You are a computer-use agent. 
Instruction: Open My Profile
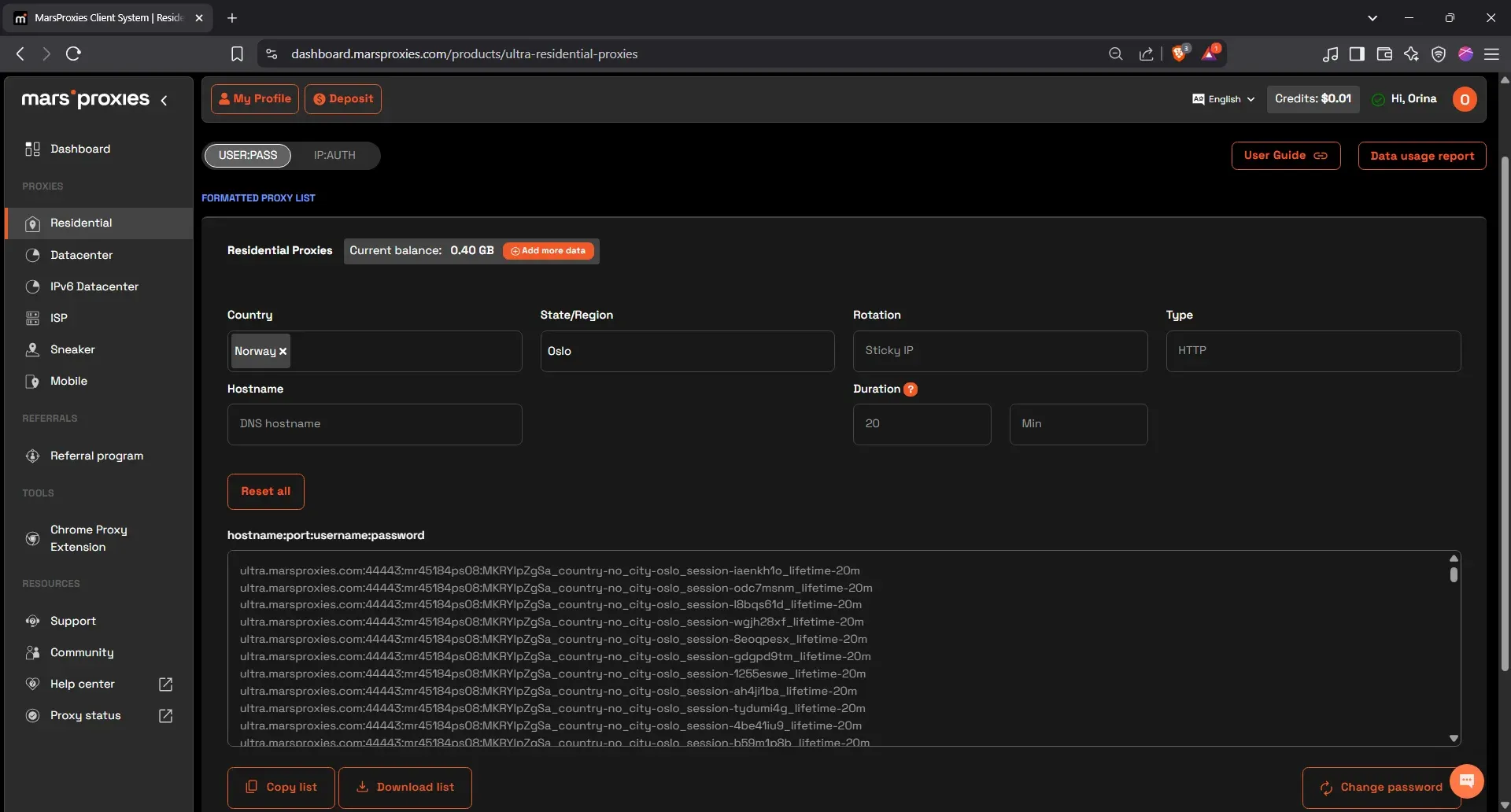point(255,99)
